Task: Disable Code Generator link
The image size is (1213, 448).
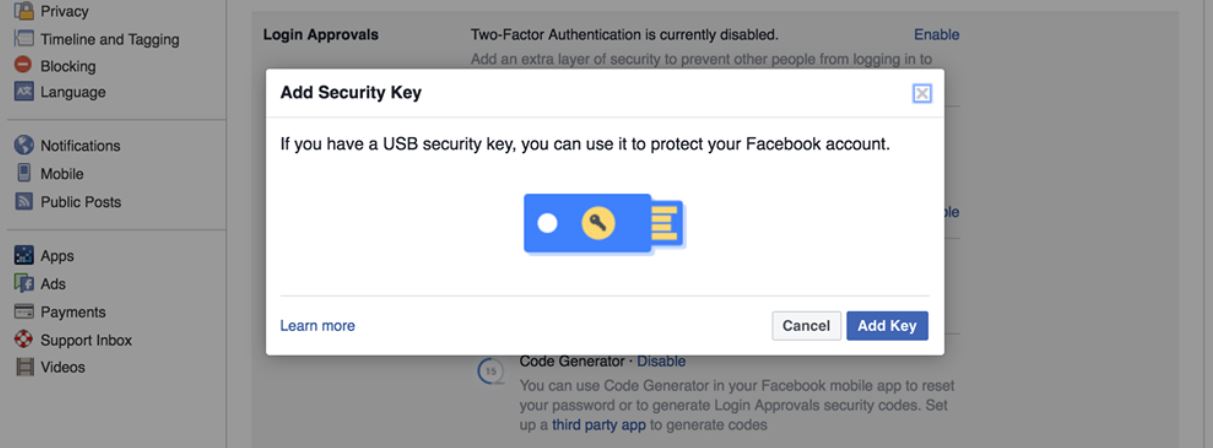Action: (661, 361)
